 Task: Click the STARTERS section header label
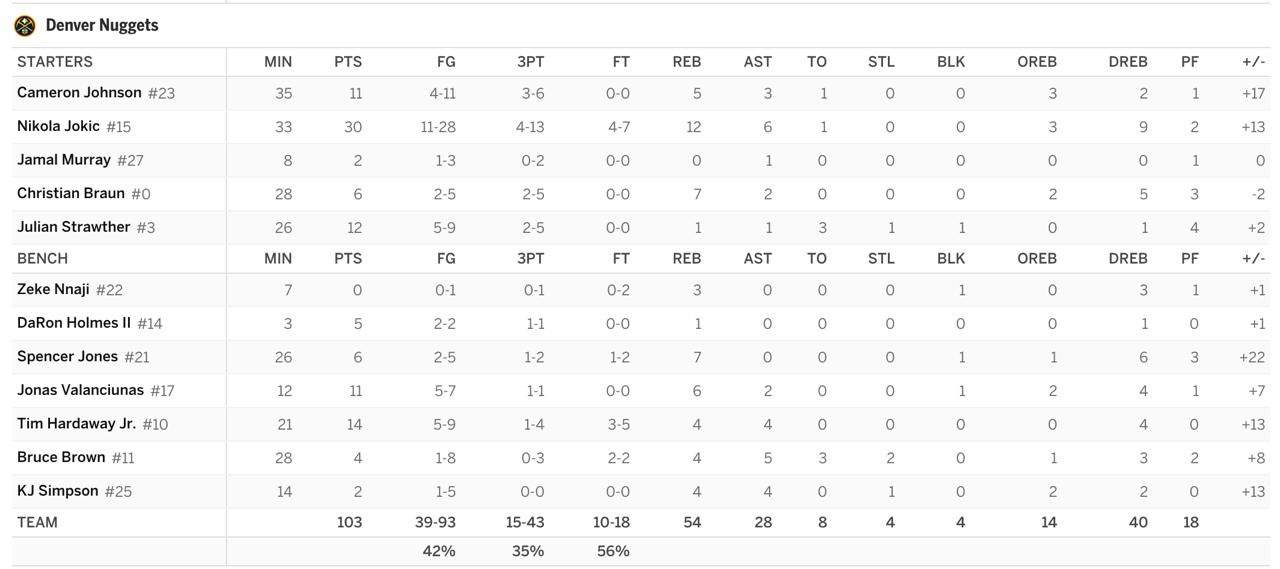[x=54, y=62]
